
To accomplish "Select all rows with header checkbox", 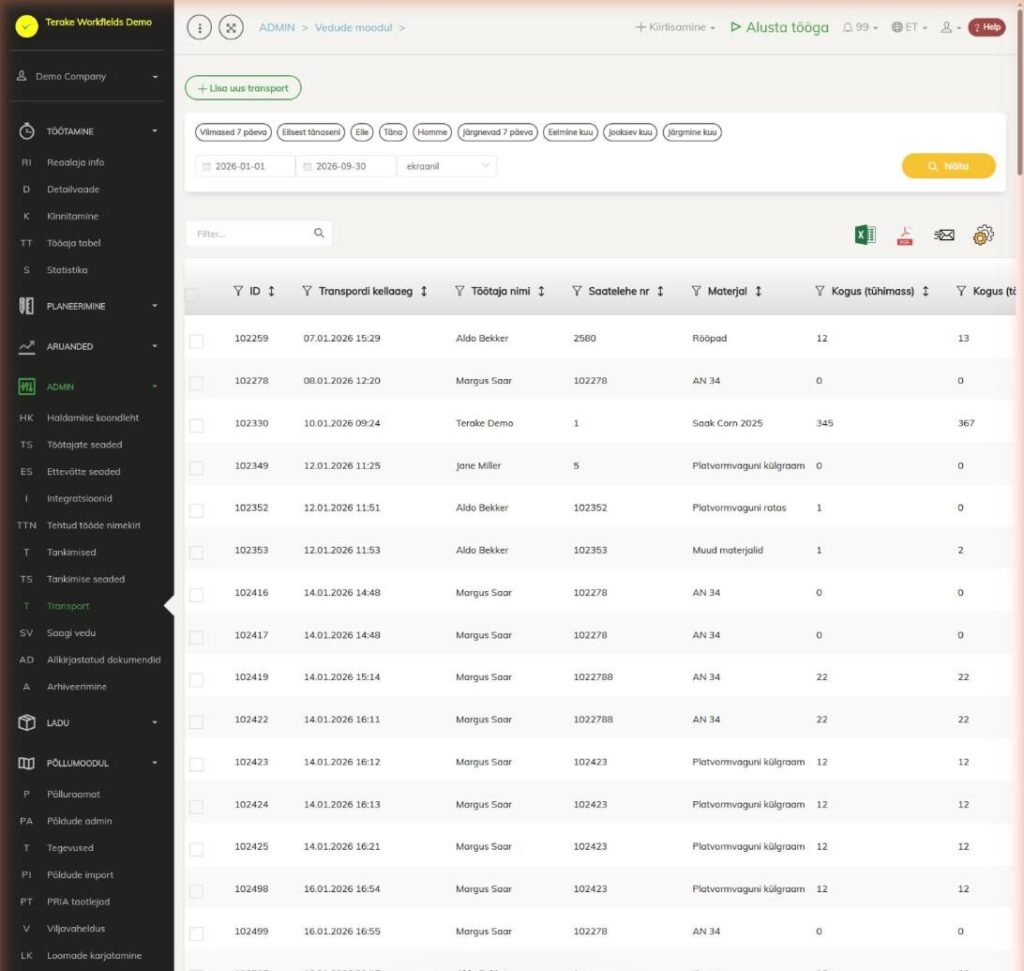I will tap(192, 294).
